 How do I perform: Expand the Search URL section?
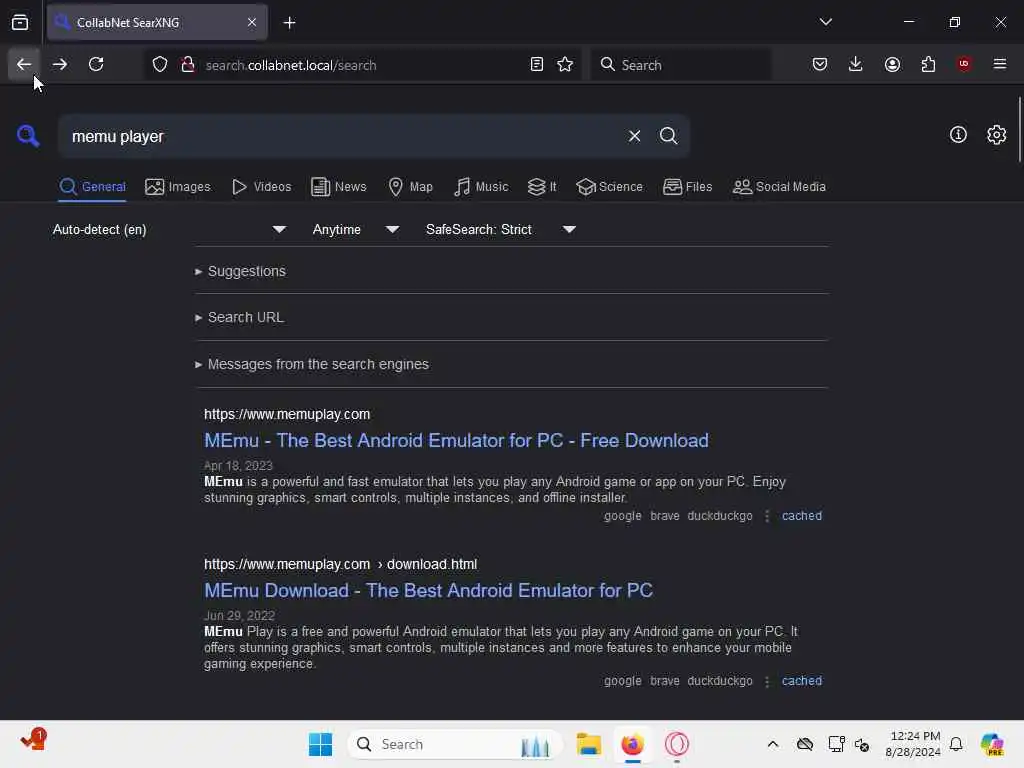pyautogui.click(x=240, y=317)
